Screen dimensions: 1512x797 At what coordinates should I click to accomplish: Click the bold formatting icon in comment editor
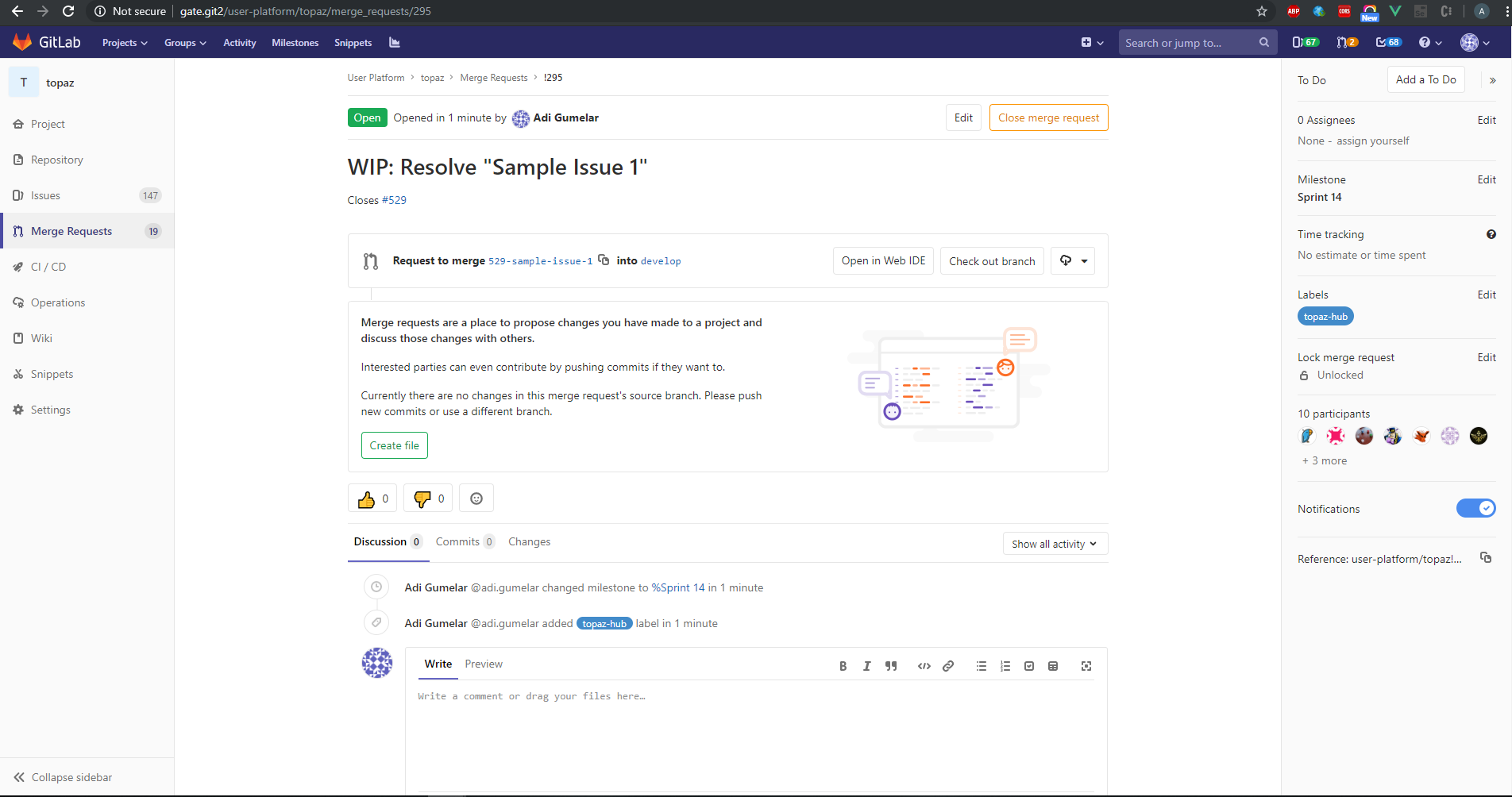click(x=843, y=666)
